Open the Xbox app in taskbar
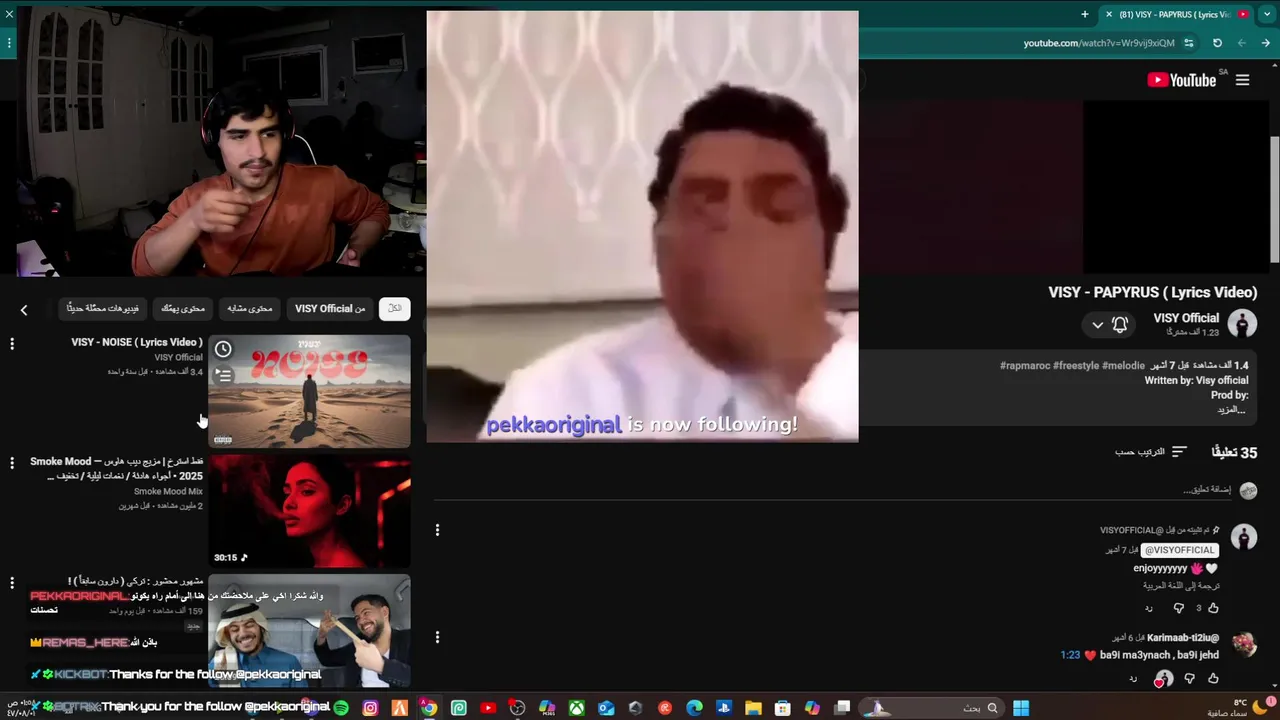The image size is (1280, 720). 576,708
